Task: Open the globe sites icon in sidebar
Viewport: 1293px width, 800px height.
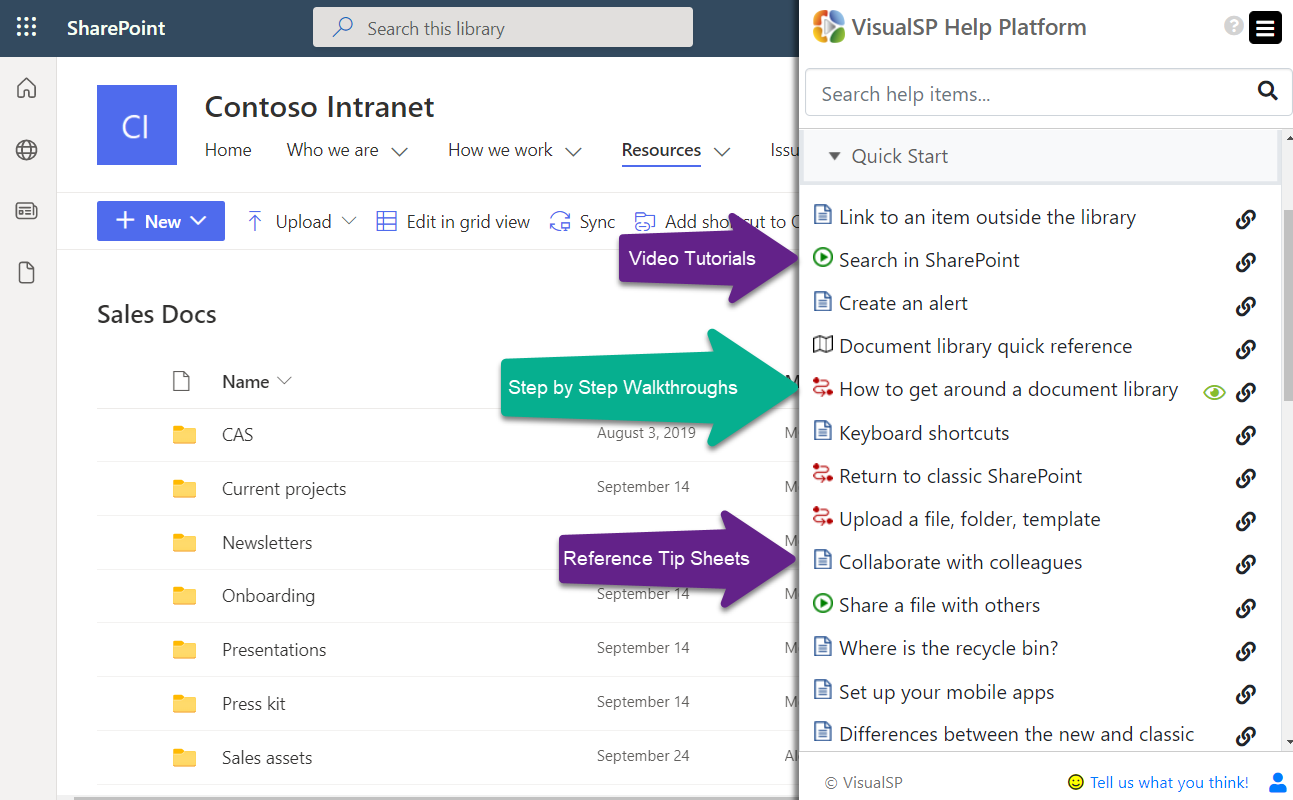Action: point(27,150)
